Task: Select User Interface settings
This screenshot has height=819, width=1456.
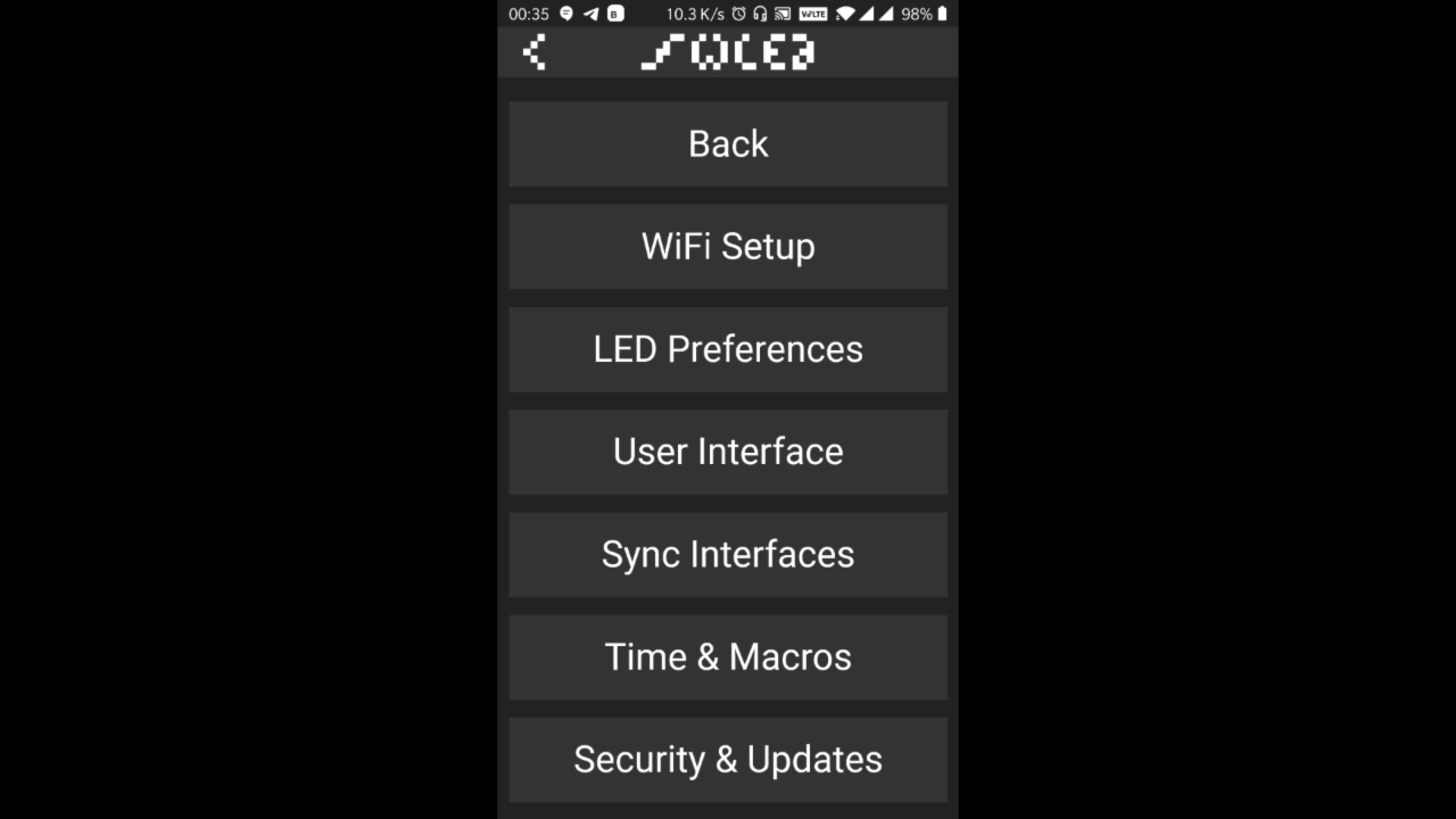Action: (x=728, y=451)
